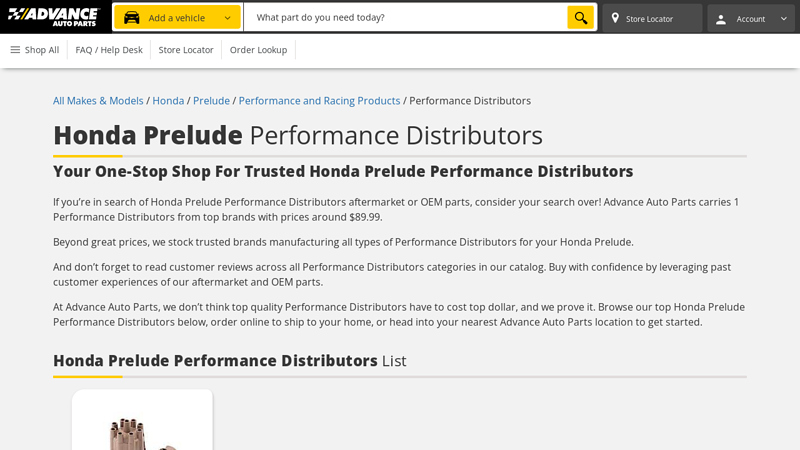800x450 pixels.
Task: Navigate to the Prelude breadcrumb link
Action: 211,101
